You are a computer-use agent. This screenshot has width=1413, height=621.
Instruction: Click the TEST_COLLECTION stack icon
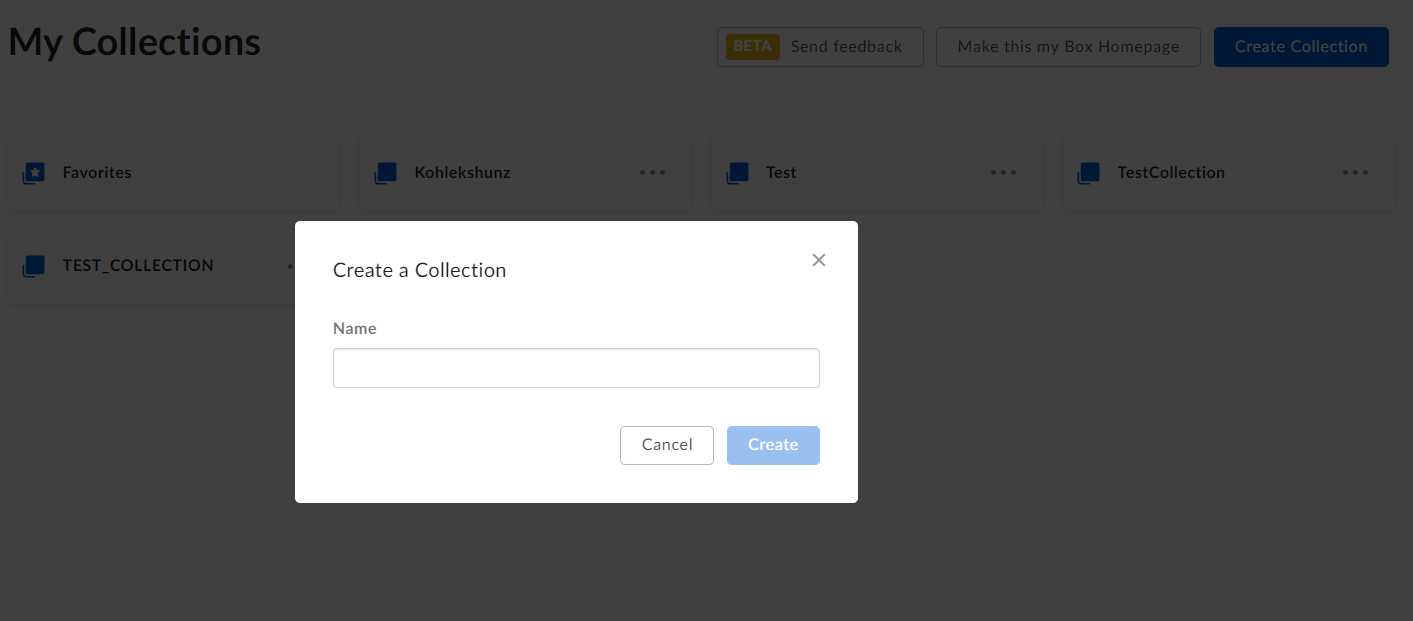pos(34,265)
